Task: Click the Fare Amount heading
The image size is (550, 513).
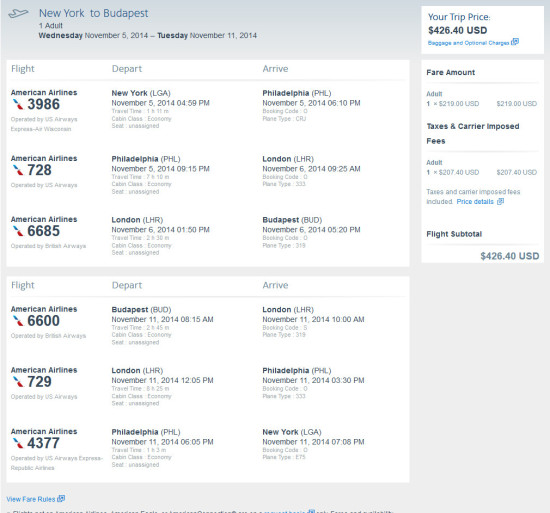Action: coord(450,72)
